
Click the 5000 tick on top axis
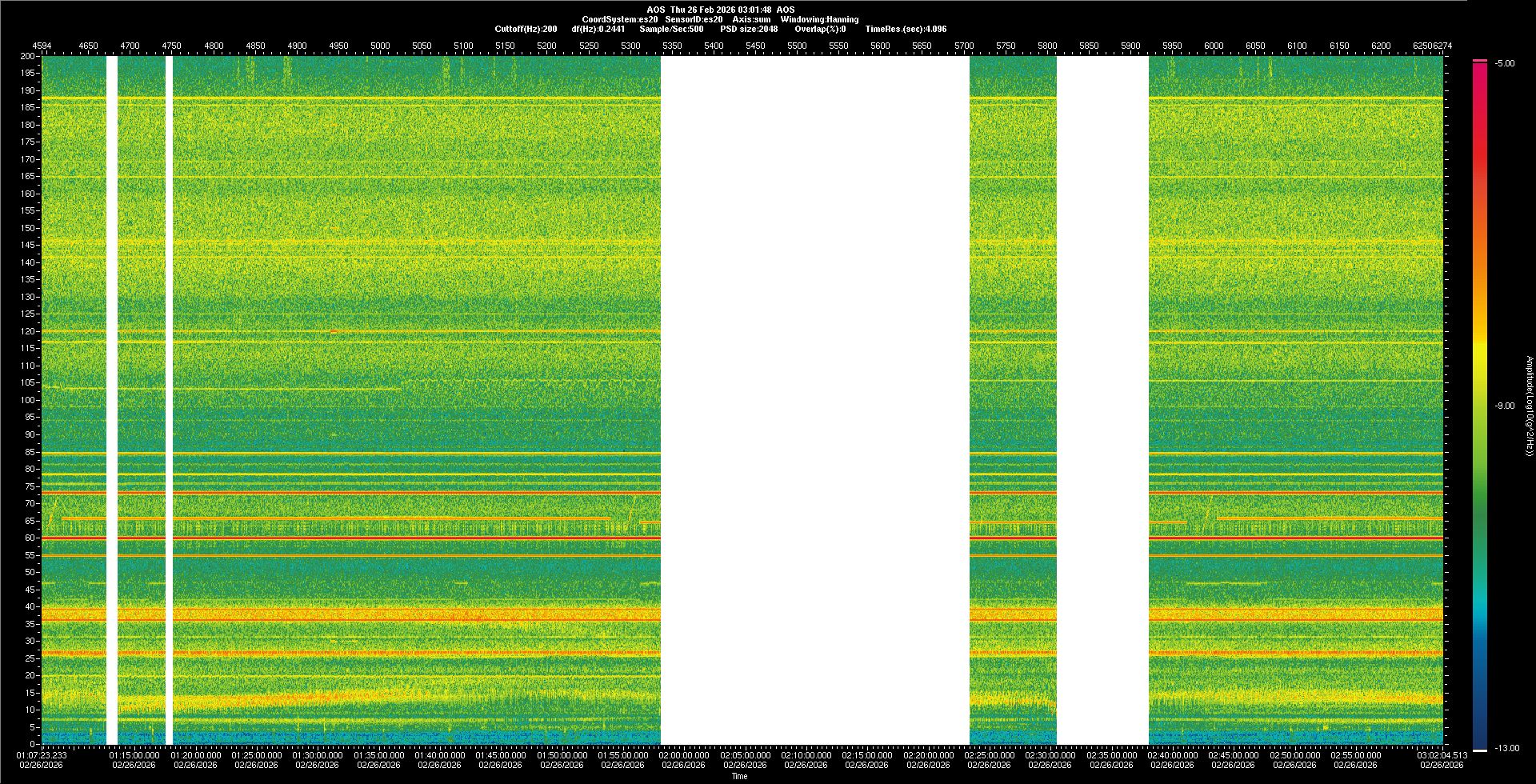click(380, 46)
